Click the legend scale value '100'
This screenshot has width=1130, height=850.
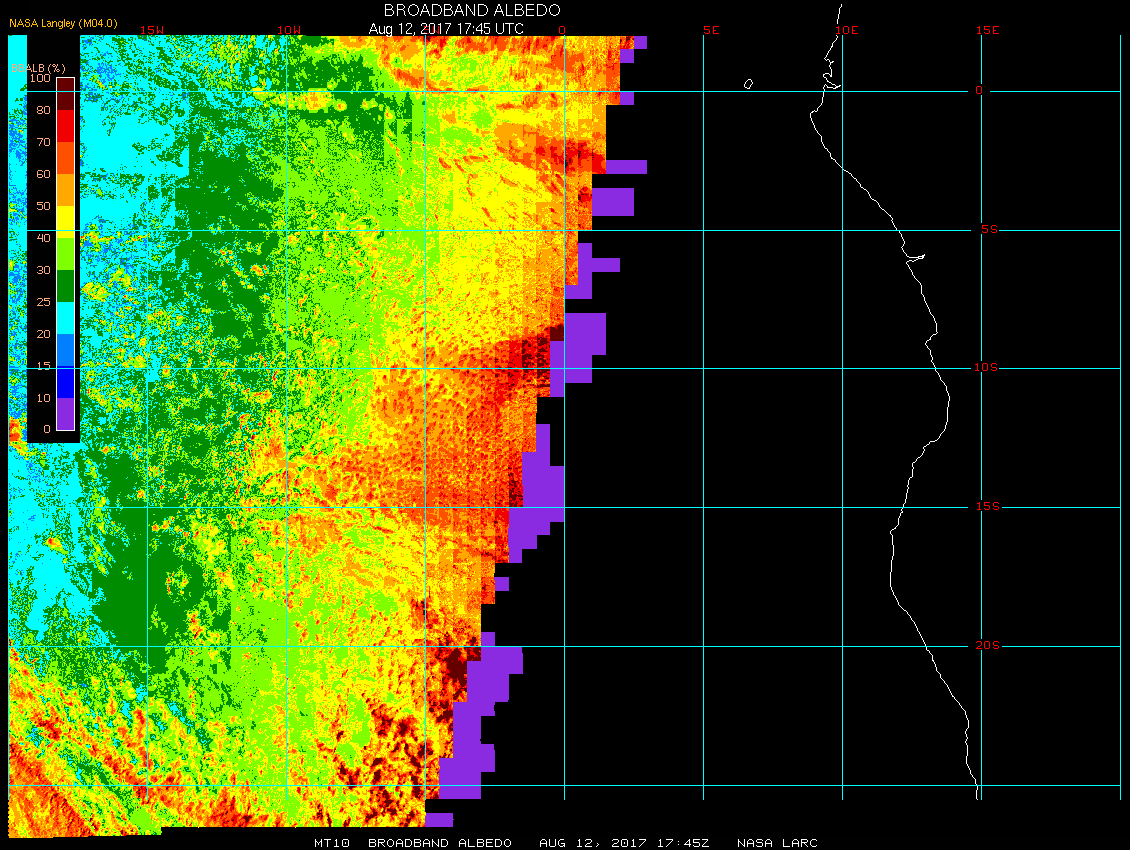pos(40,78)
